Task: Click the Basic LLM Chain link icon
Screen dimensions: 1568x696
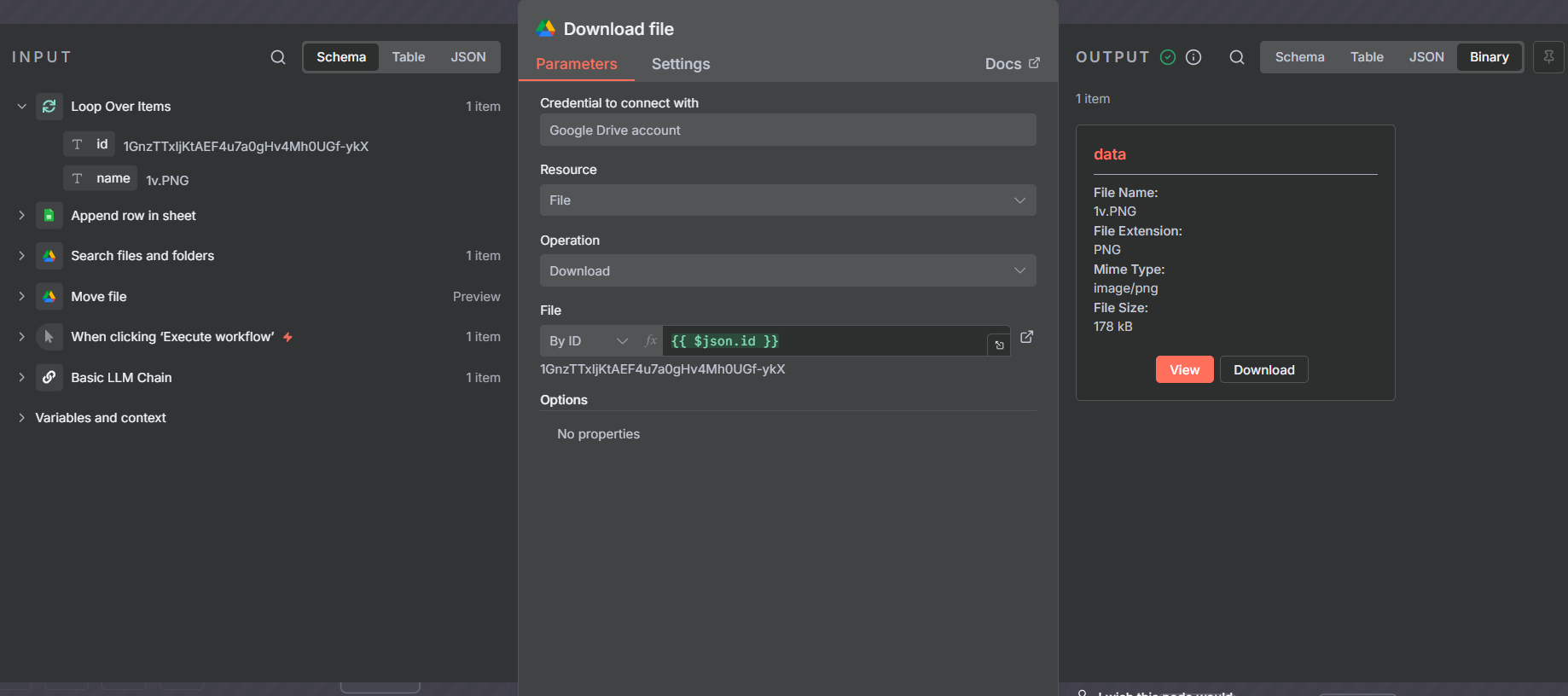Action: (49, 377)
